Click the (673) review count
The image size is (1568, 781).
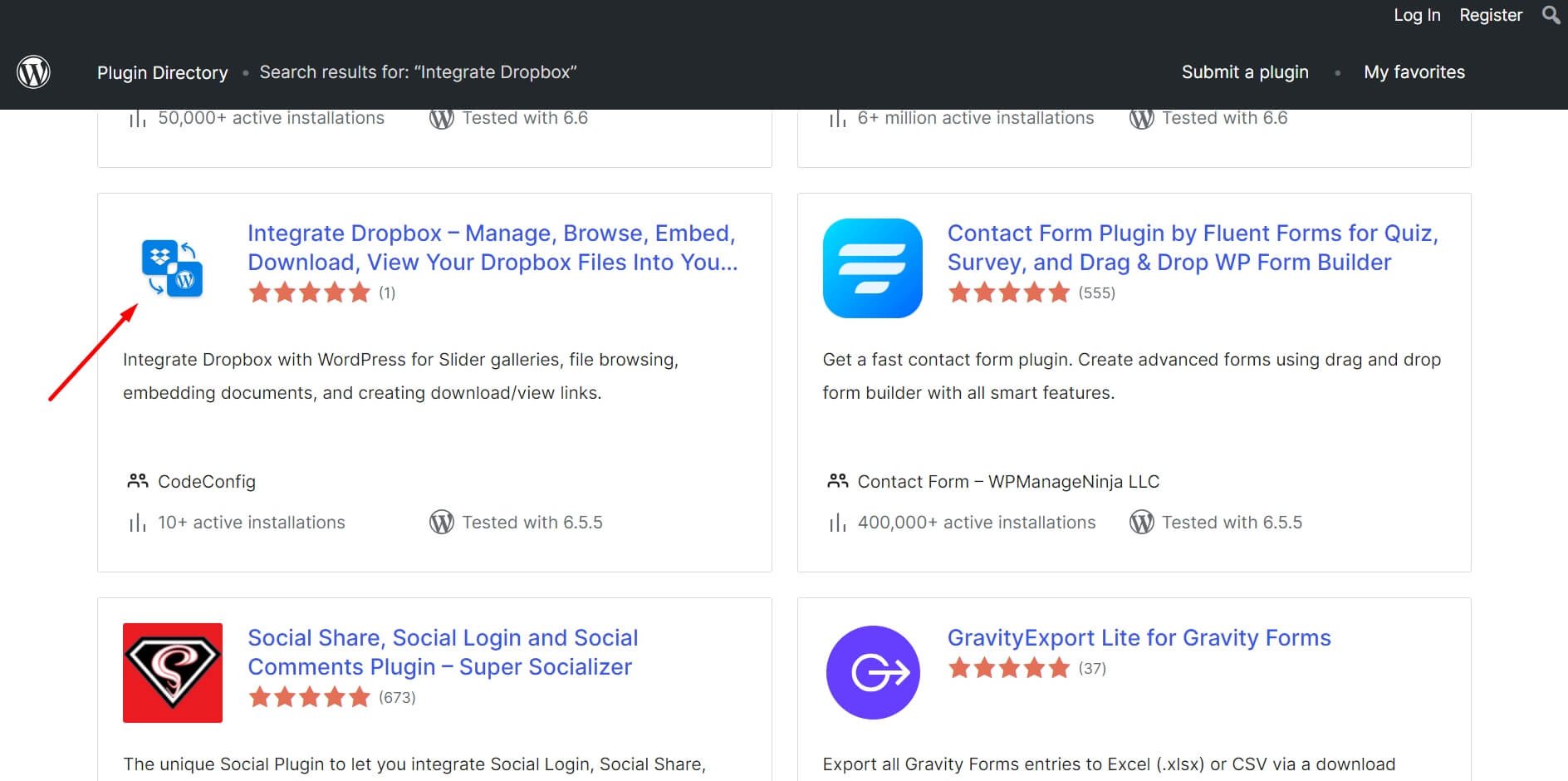click(397, 697)
